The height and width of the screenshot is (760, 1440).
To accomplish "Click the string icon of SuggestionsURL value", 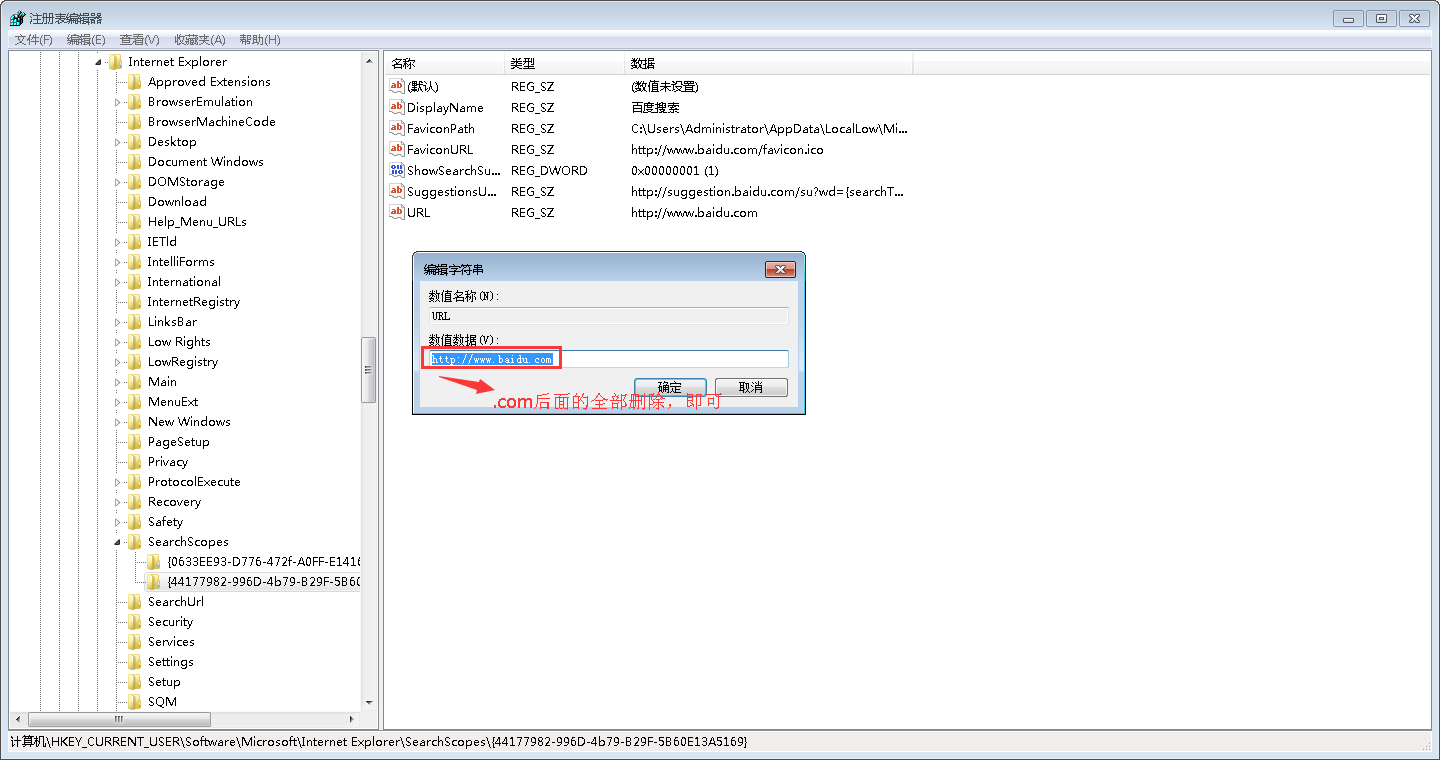I will (x=397, y=191).
